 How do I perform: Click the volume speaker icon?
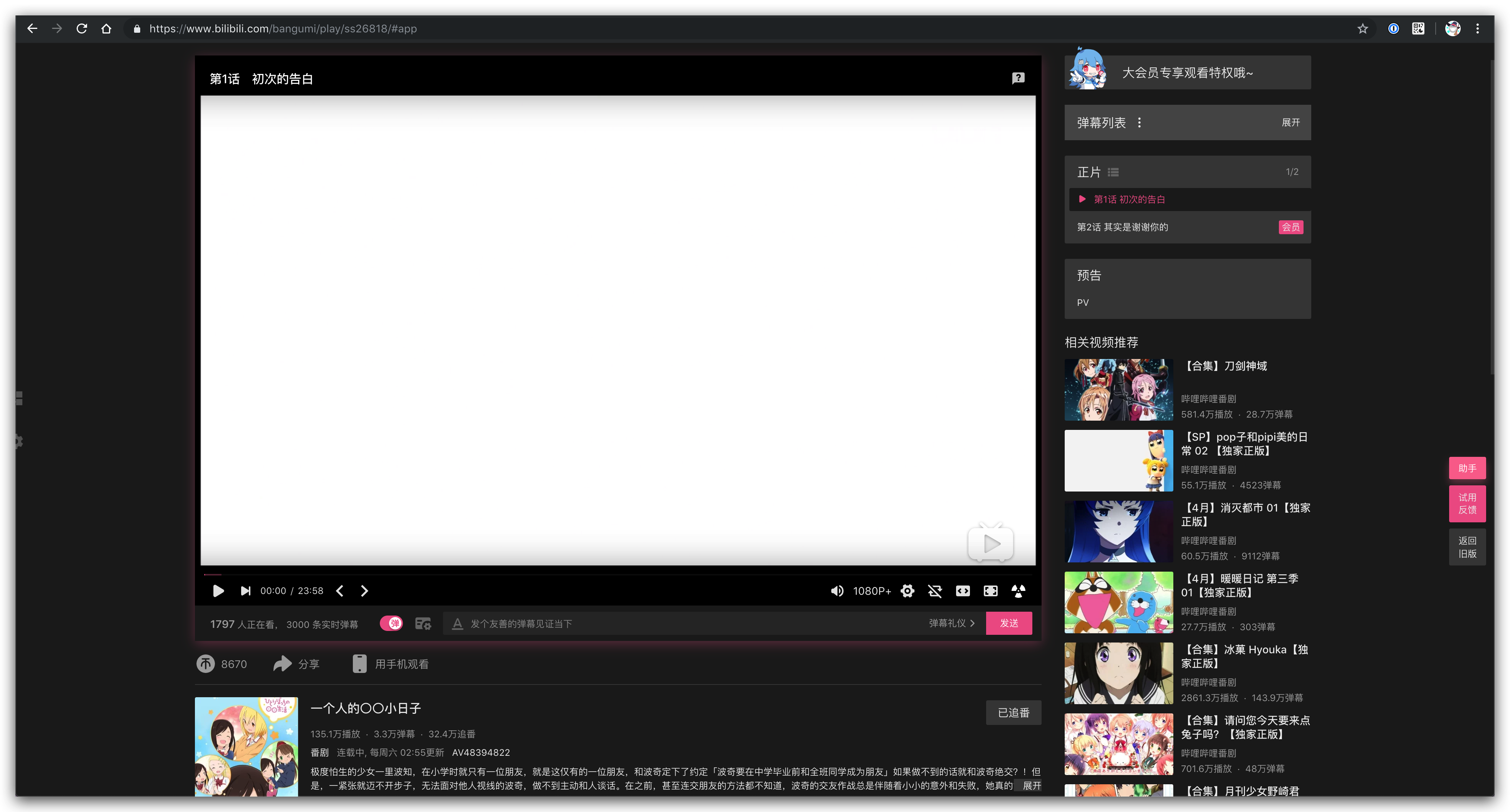tap(837, 591)
